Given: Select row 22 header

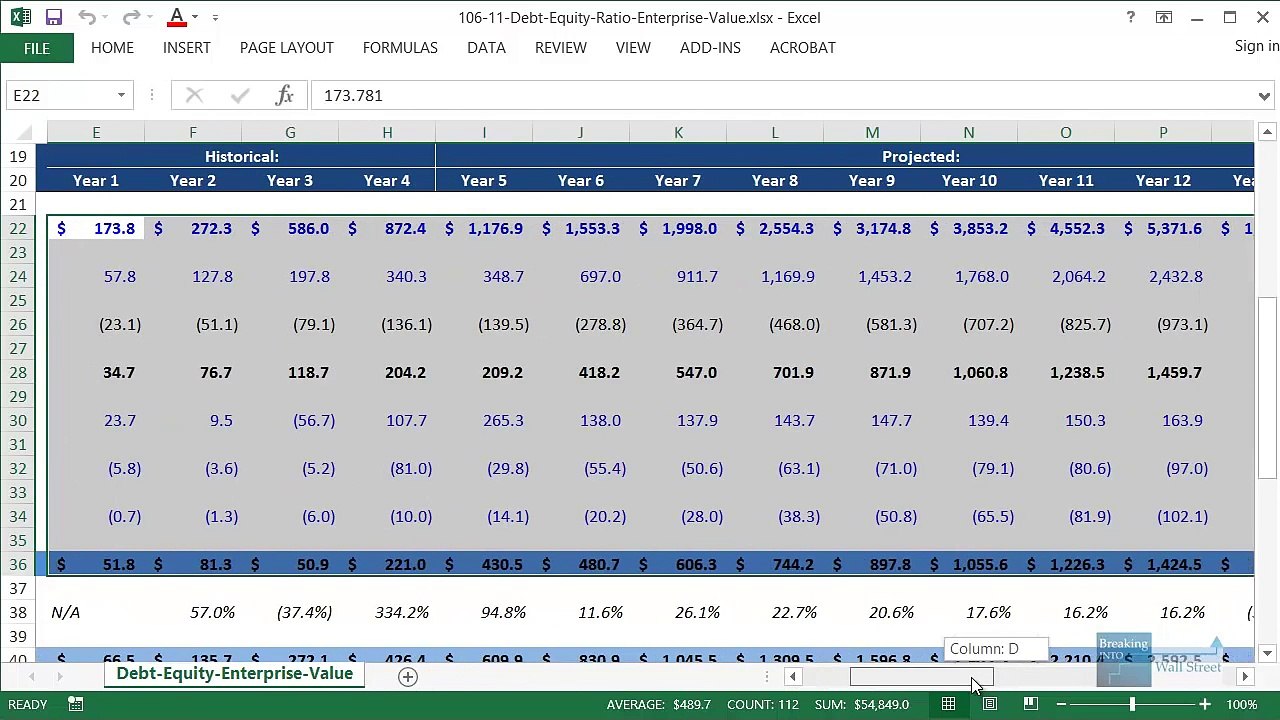Looking at the screenshot, I should point(18,228).
